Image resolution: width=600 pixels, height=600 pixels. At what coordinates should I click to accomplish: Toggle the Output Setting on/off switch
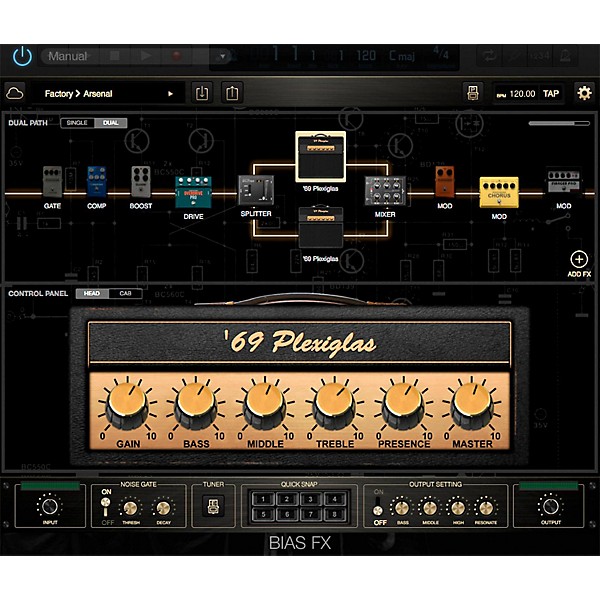pyautogui.click(x=379, y=507)
